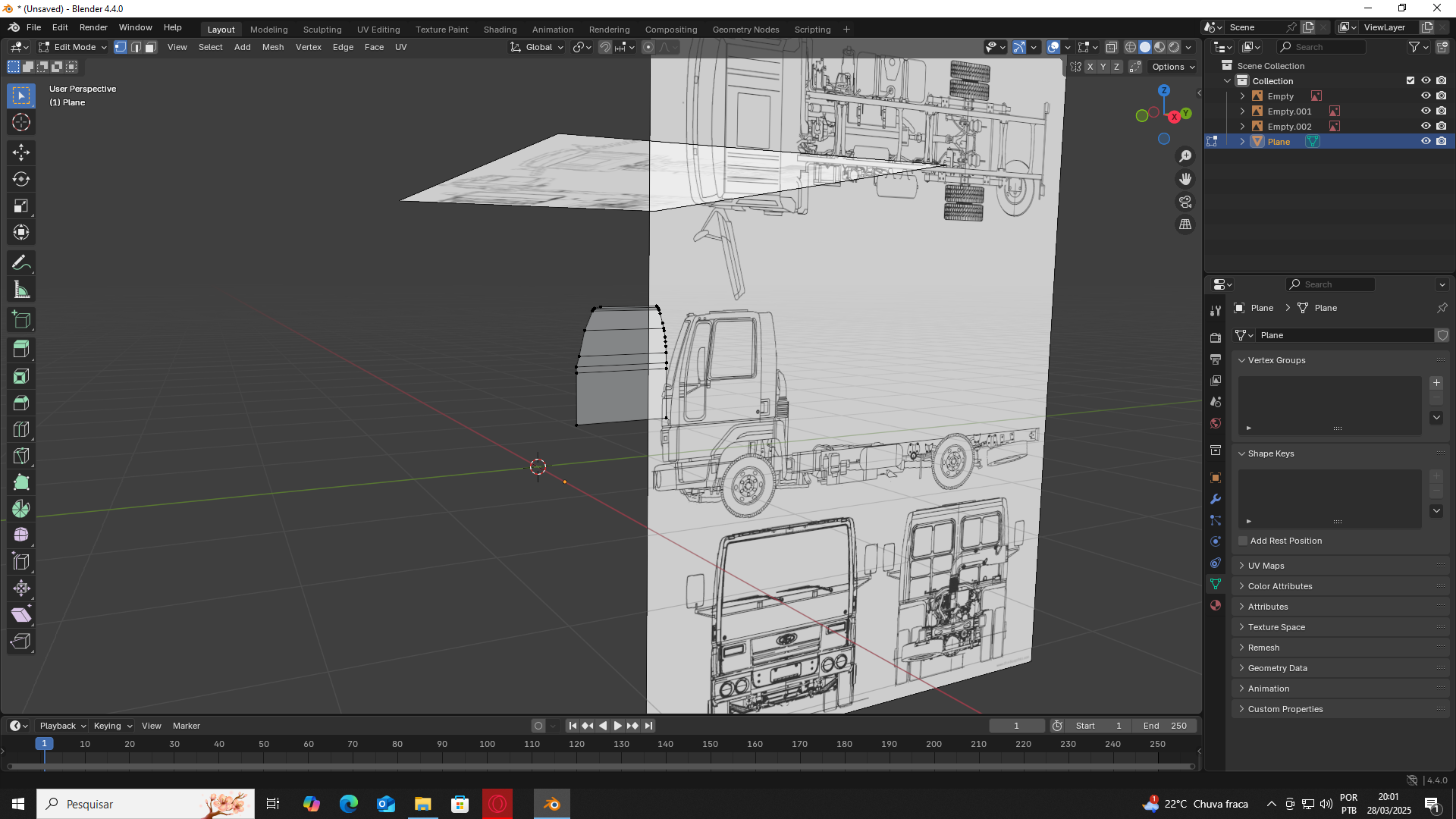Select the Move tool in toolbar

[21, 152]
